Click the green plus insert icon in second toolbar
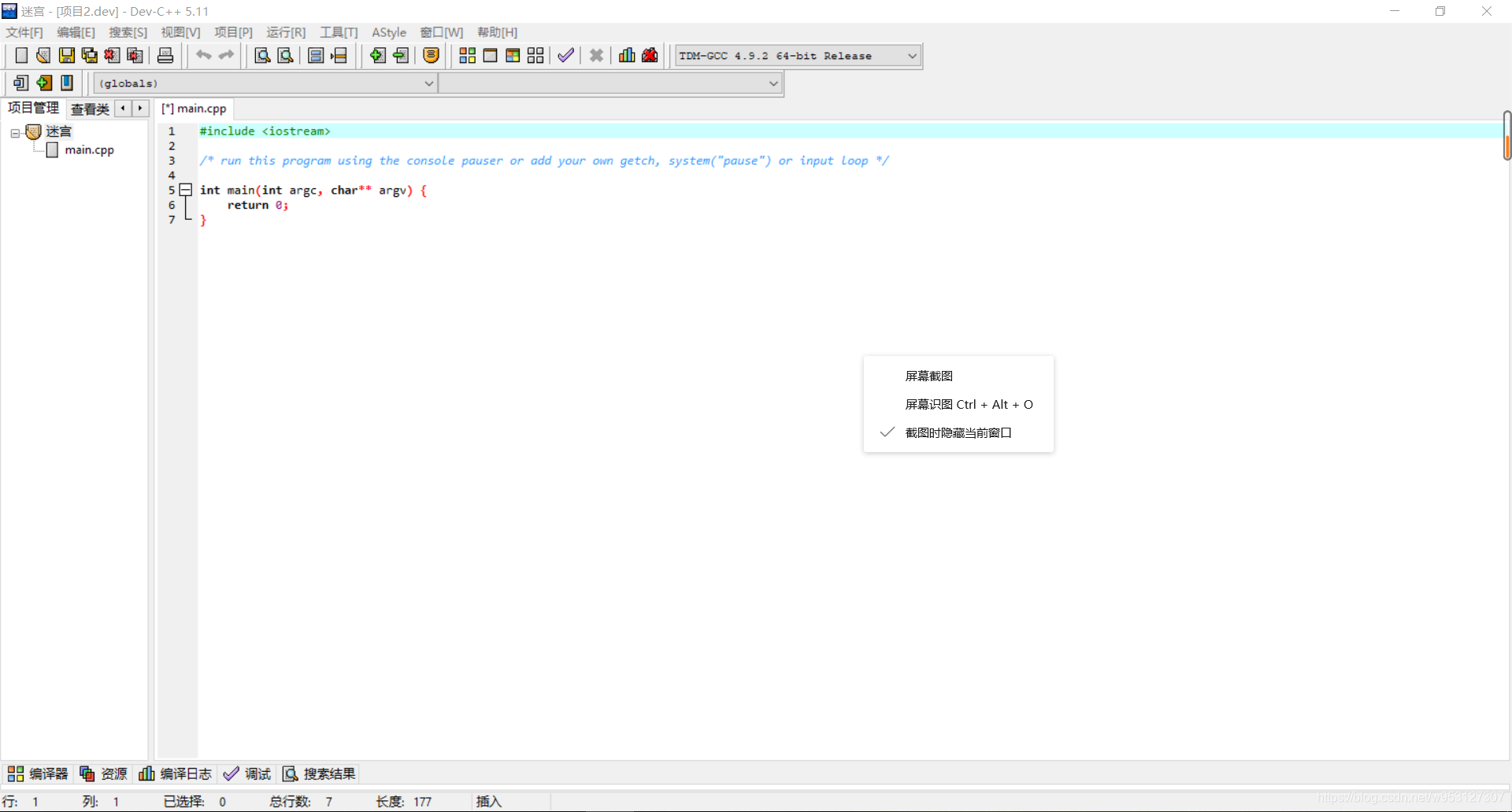 [44, 83]
